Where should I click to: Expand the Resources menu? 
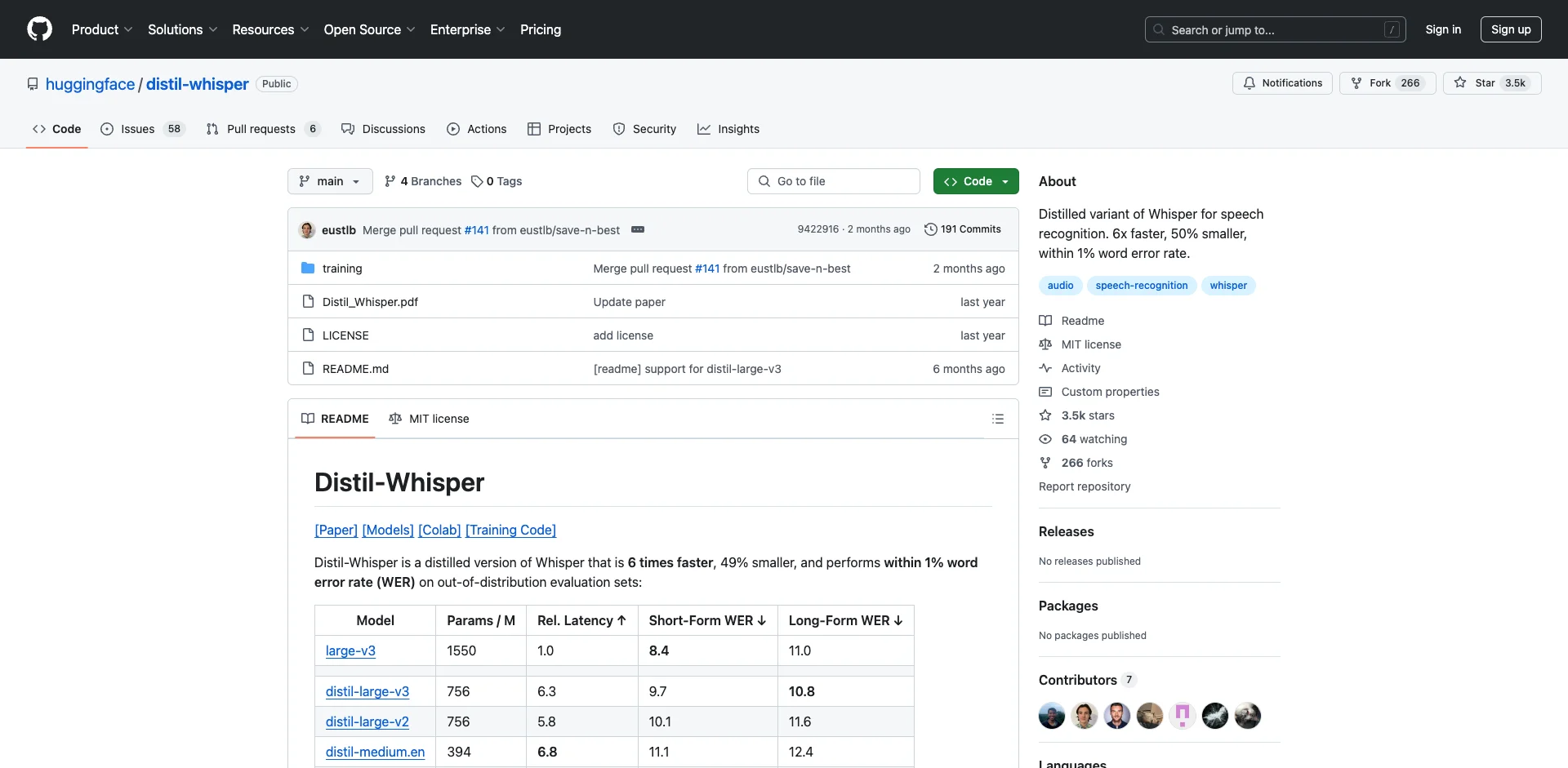[270, 29]
